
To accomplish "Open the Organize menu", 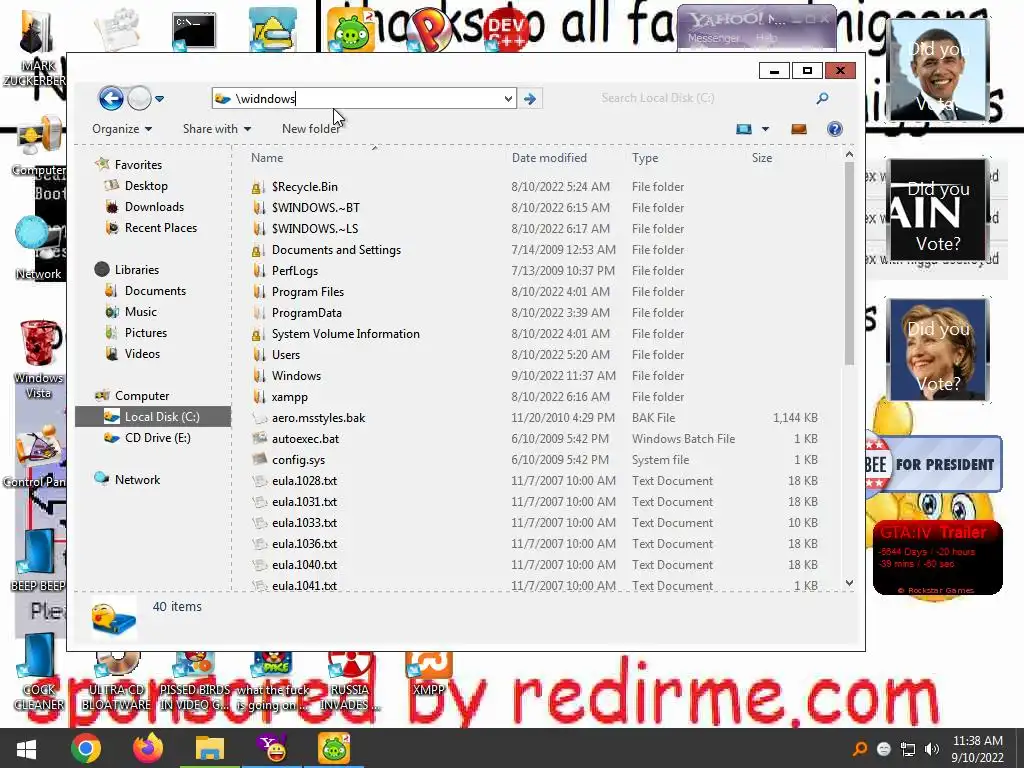I will pyautogui.click(x=122, y=129).
